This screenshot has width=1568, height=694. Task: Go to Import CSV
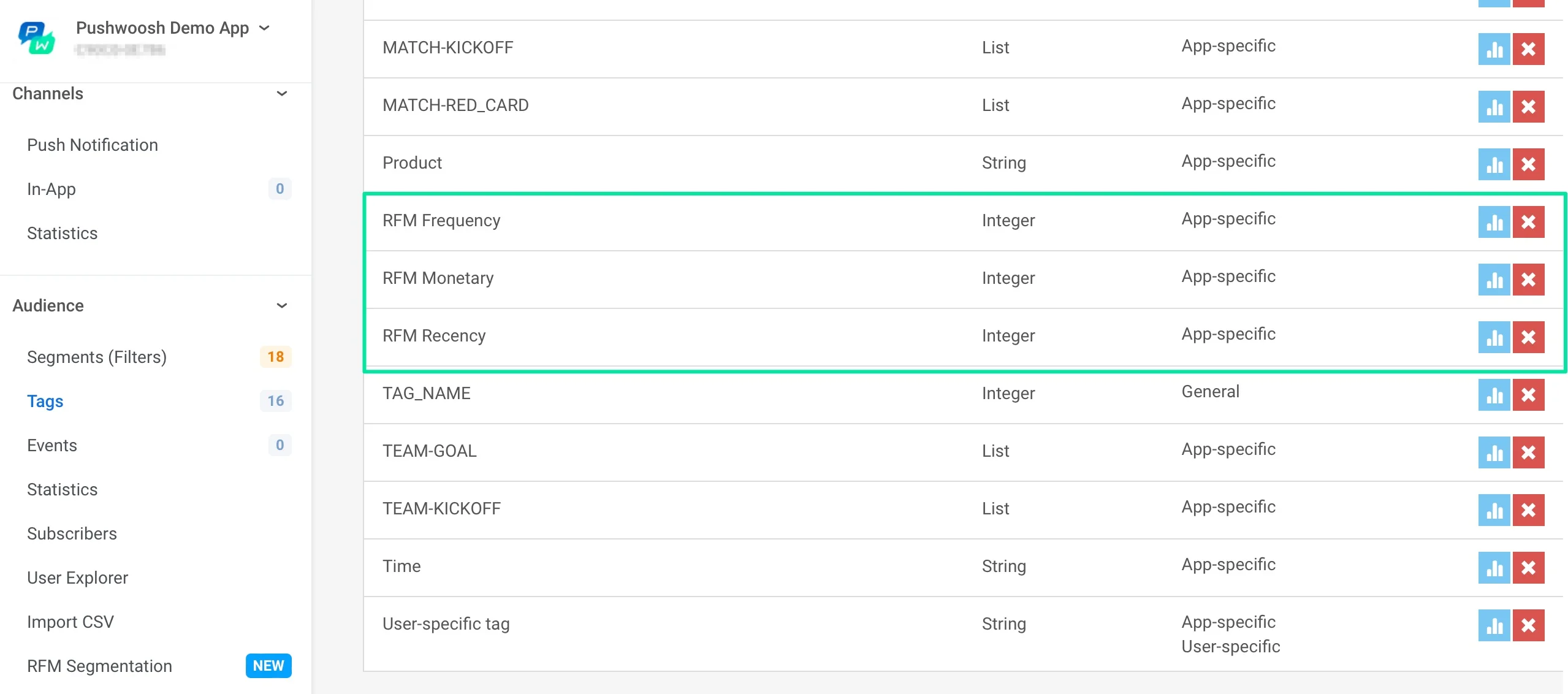tap(70, 621)
